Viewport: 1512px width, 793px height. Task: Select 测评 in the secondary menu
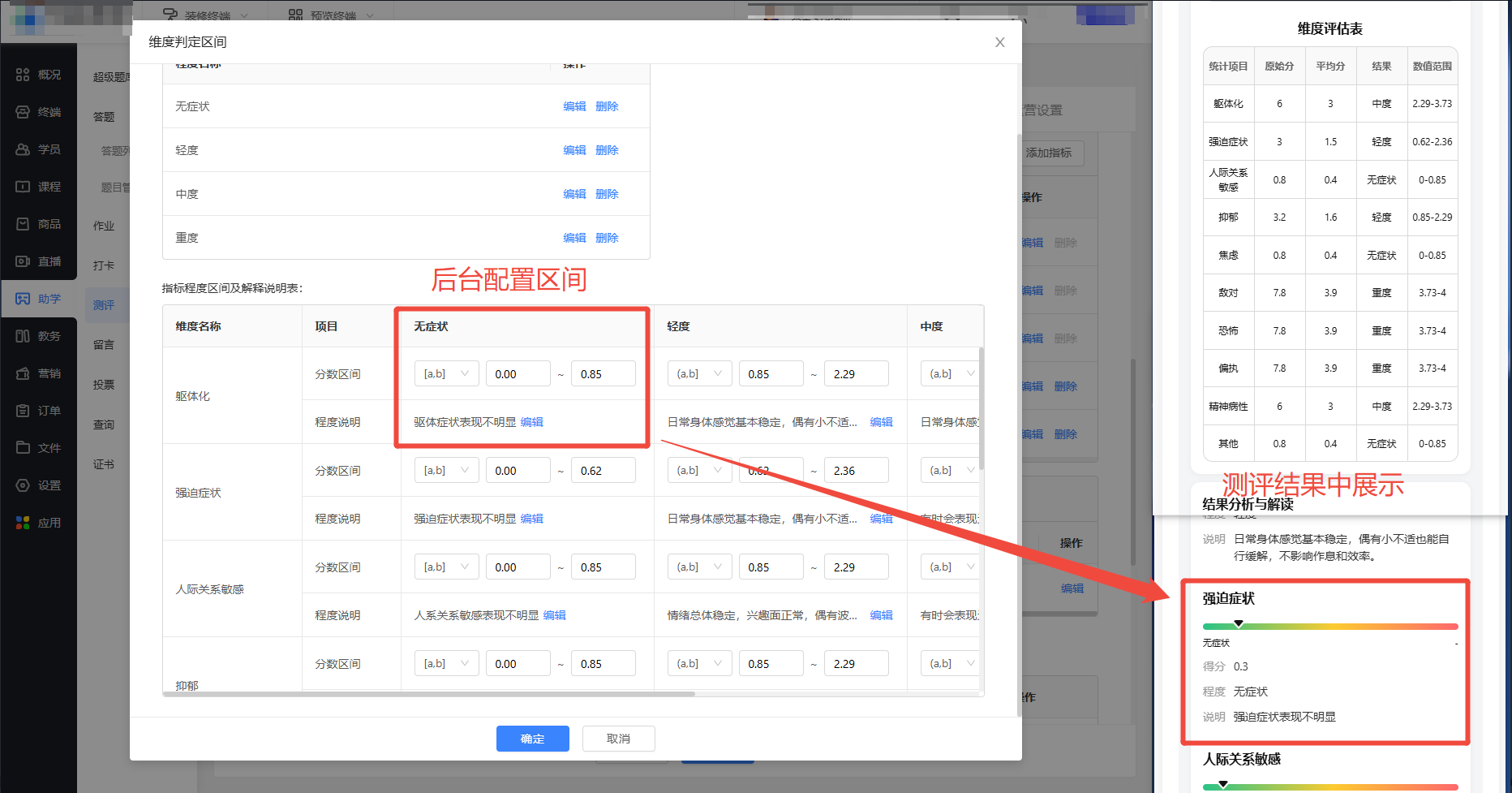tap(104, 305)
